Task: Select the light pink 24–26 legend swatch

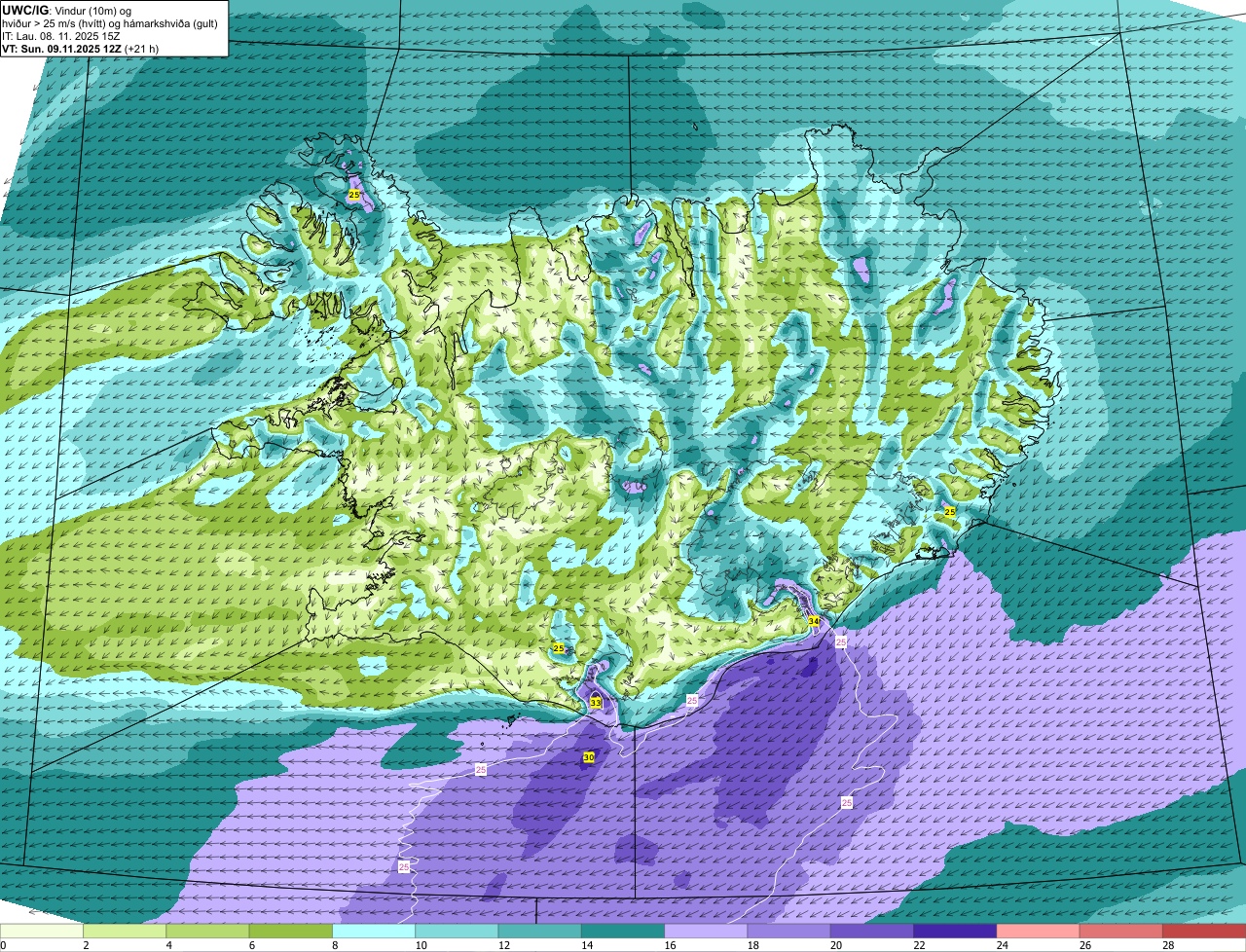Action: click(x=1038, y=932)
